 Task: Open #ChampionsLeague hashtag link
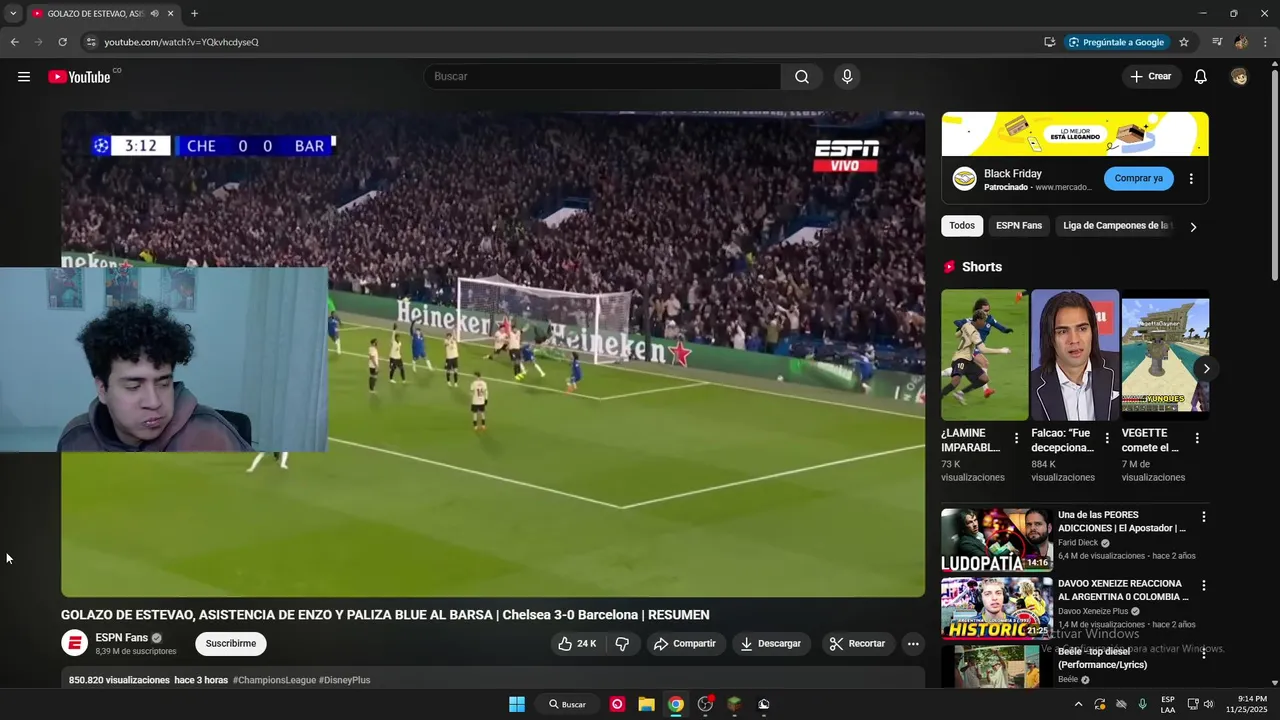[x=274, y=680]
